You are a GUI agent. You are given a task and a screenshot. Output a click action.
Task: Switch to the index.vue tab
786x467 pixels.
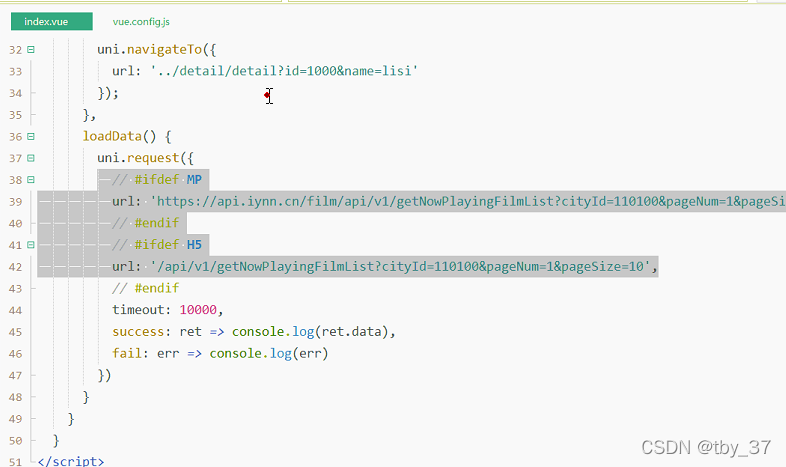(x=52, y=22)
